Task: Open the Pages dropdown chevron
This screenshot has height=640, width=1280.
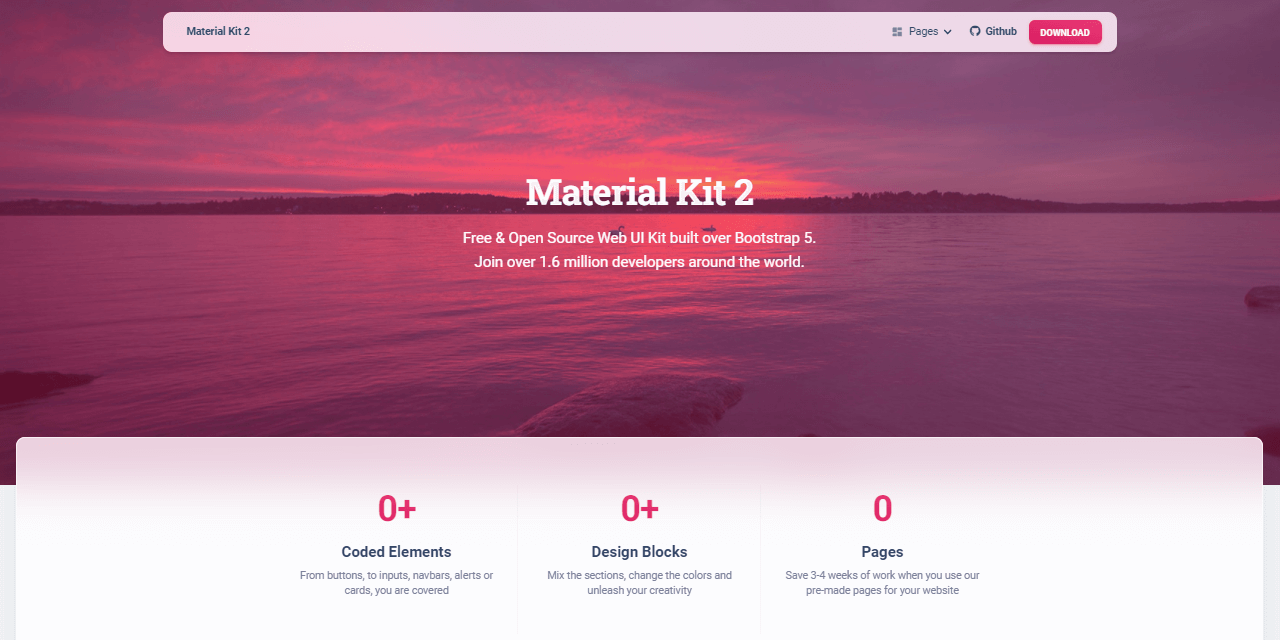Action: [x=947, y=32]
